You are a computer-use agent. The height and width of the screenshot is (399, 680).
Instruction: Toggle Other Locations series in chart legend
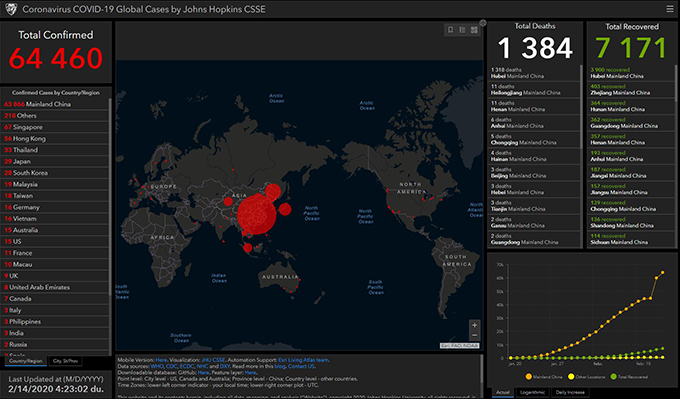tap(586, 377)
